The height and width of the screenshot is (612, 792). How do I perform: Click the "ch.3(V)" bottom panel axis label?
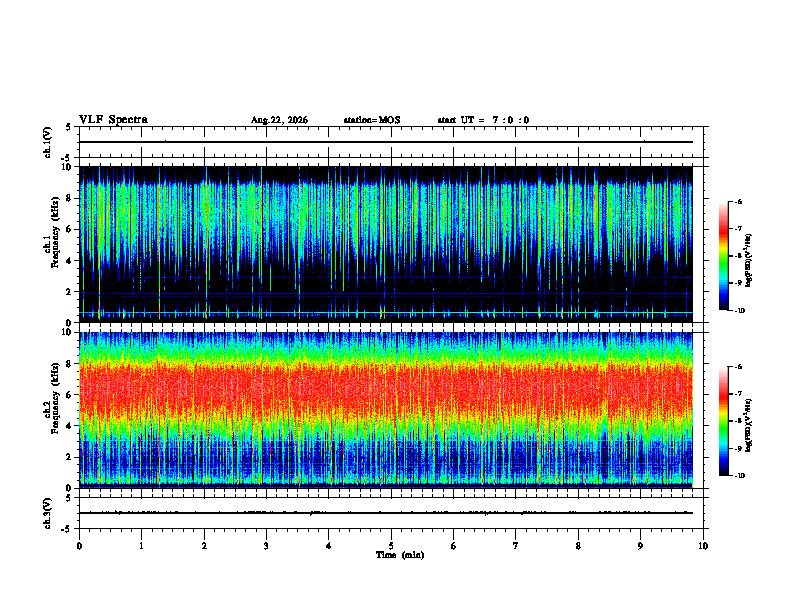point(48,513)
